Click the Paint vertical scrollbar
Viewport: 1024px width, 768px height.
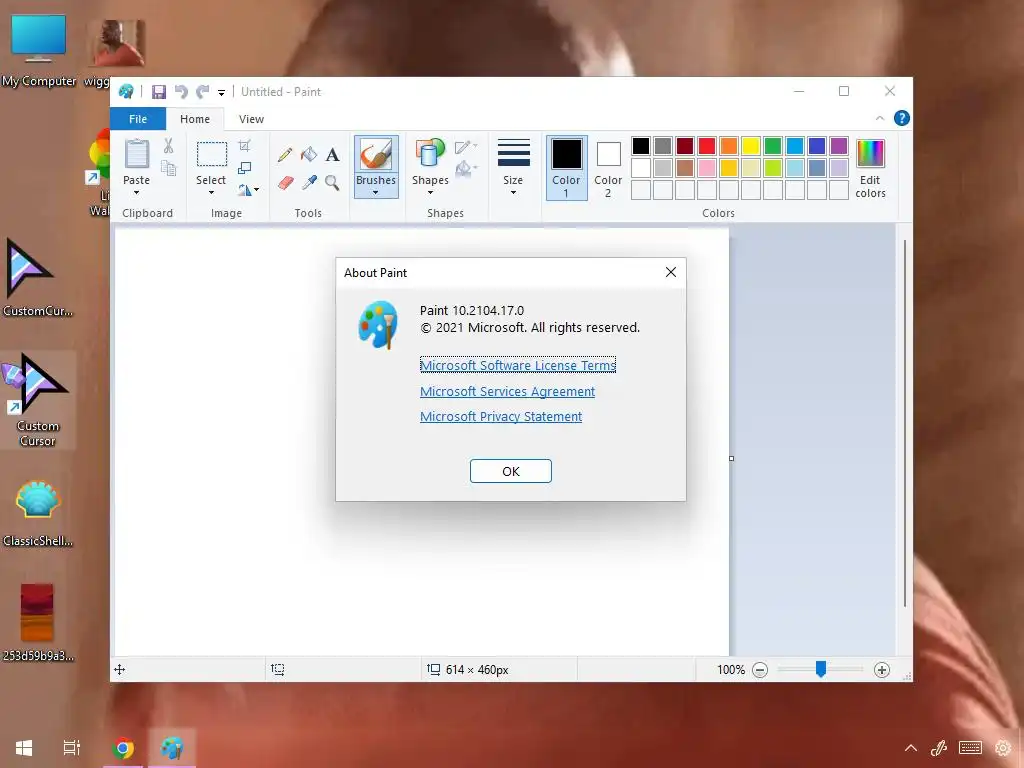[x=904, y=423]
